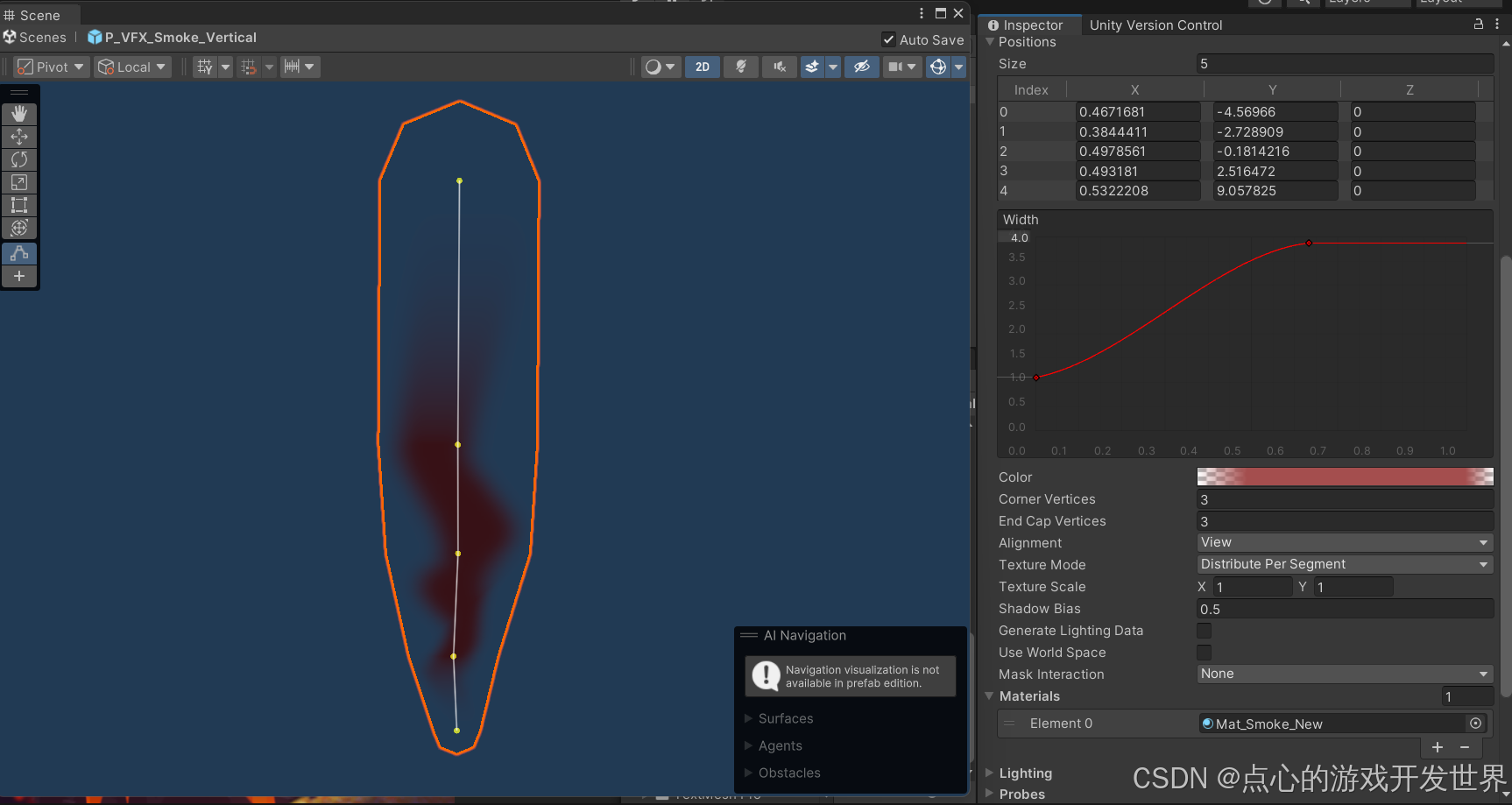This screenshot has width=1512, height=805.
Task: Add a material with plus button
Action: pos(1438,747)
